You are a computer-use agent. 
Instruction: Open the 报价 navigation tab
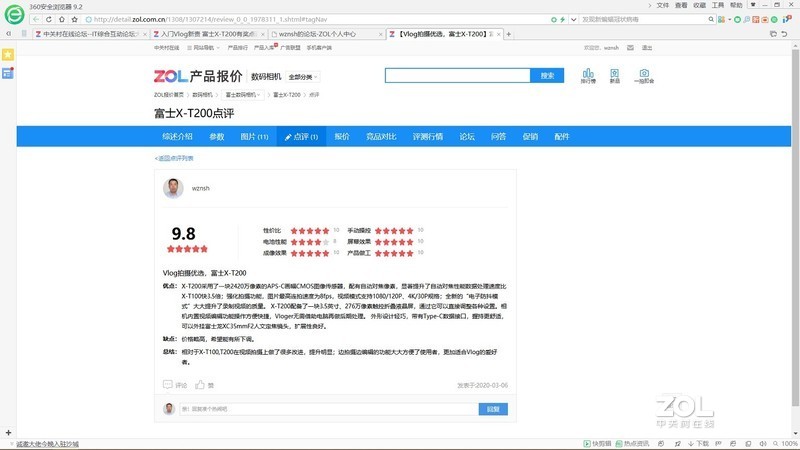[342, 137]
